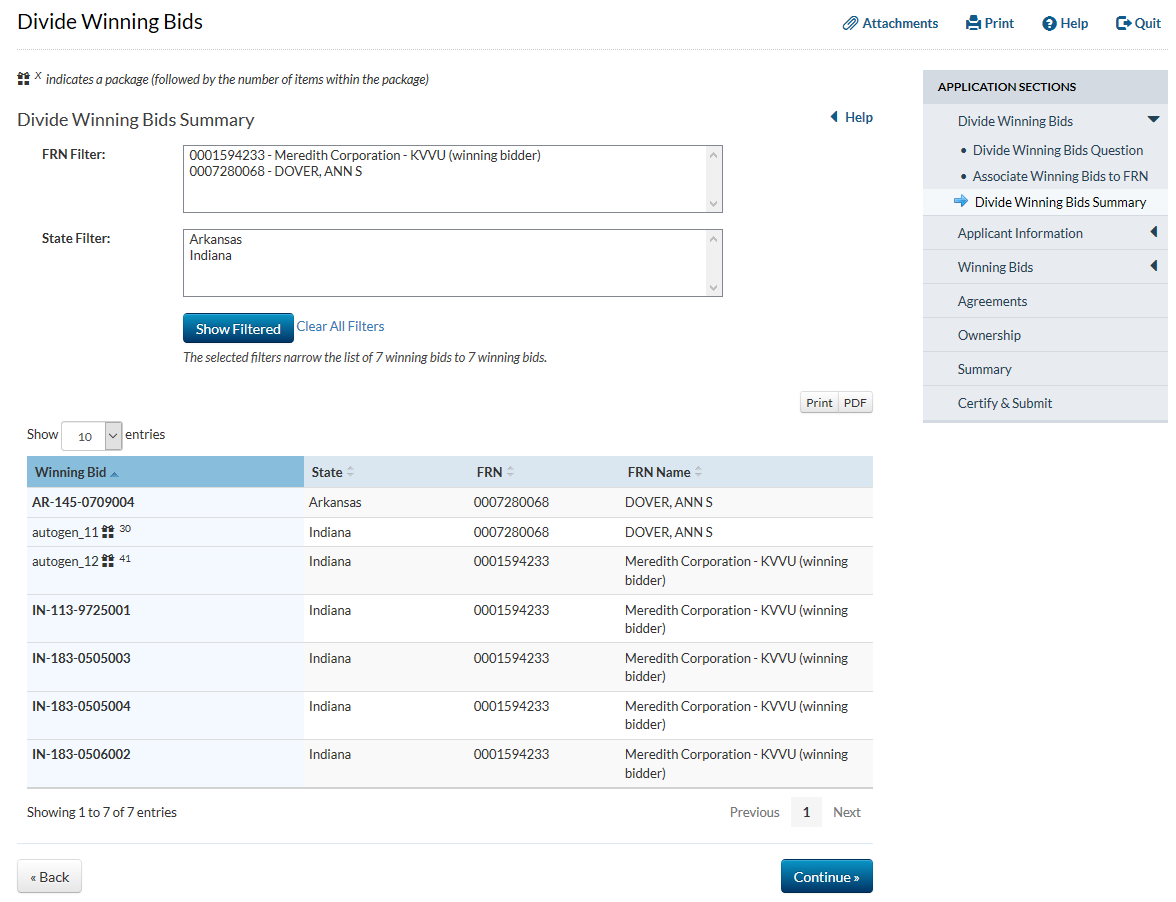Image resolution: width=1176 pixels, height=902 pixels.
Task: Select Arkansas in the State Filter list
Action: coord(216,240)
